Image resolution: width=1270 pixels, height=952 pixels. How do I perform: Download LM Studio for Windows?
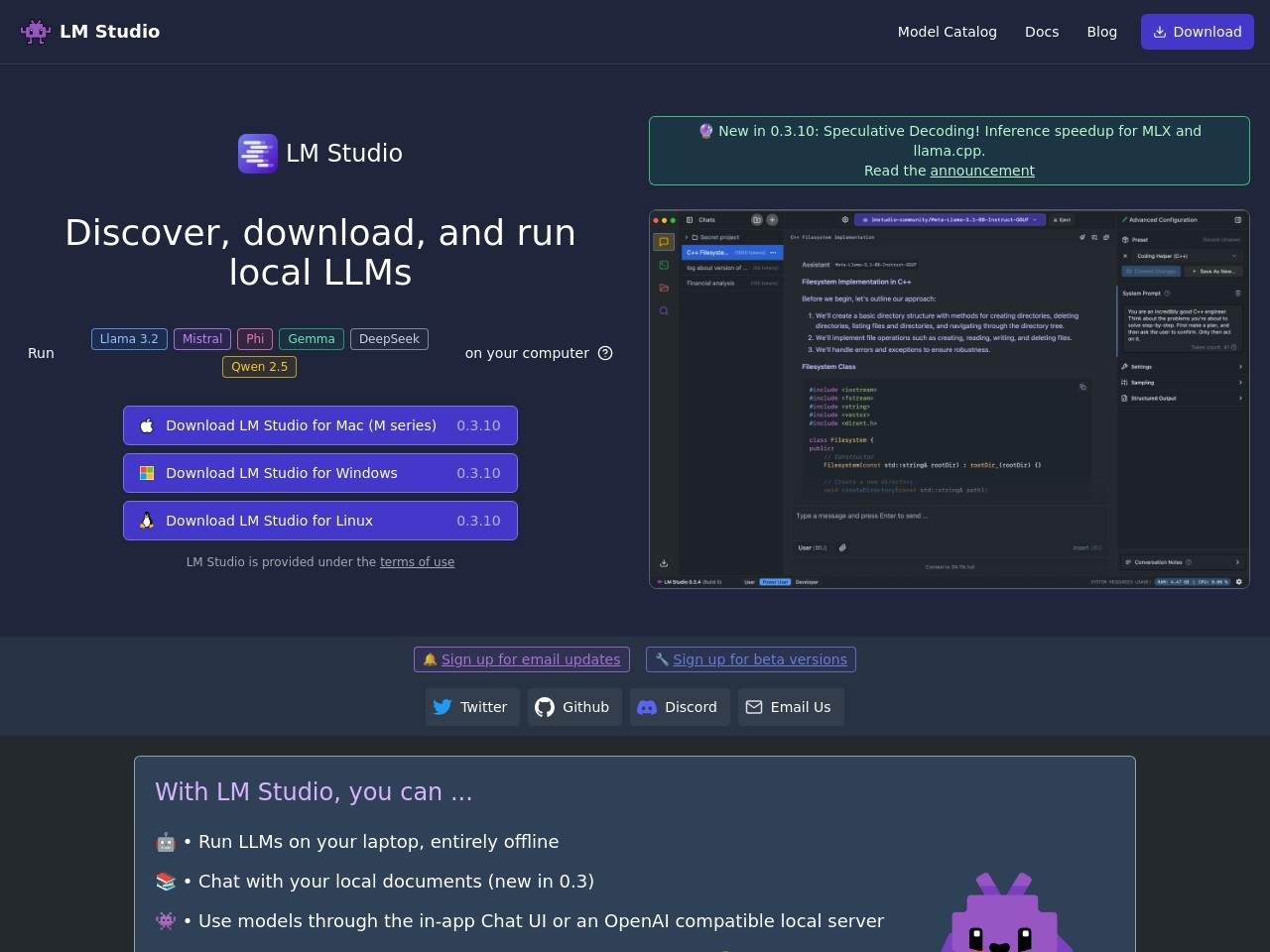(x=320, y=473)
